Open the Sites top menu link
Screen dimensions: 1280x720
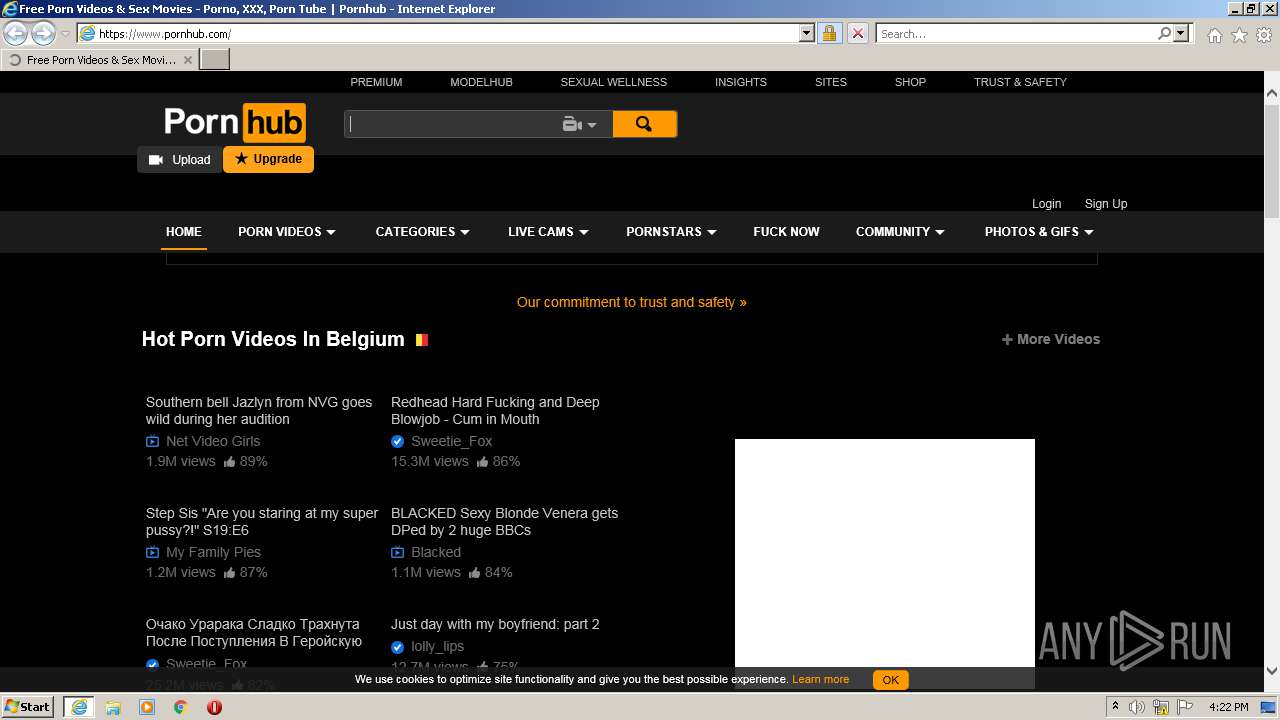831,82
